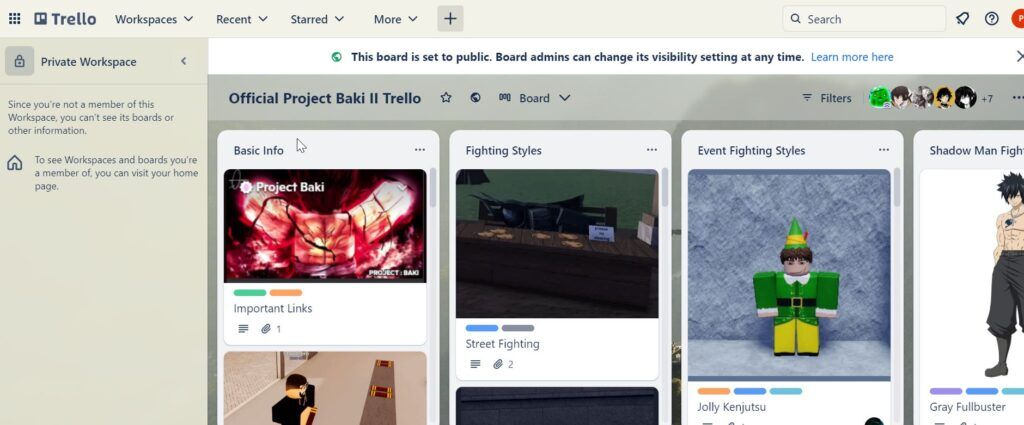
Task: Click the Street Fighting card cover image
Action: click(557, 244)
